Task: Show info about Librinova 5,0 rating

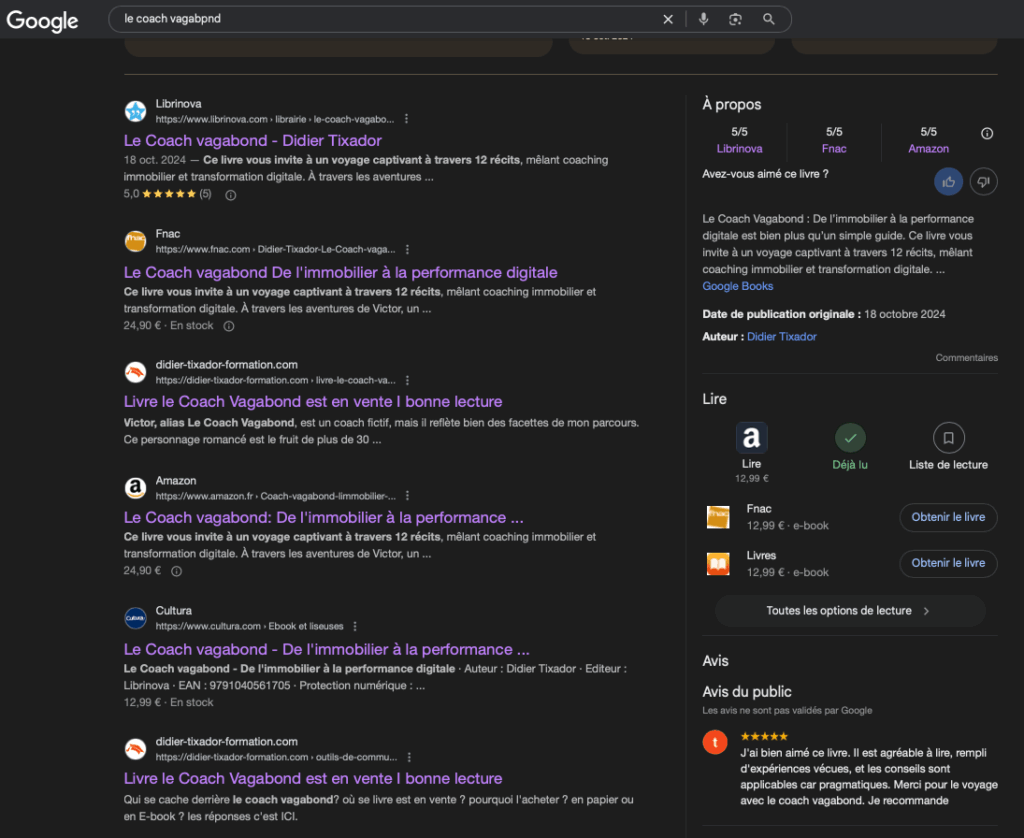Action: point(231,195)
